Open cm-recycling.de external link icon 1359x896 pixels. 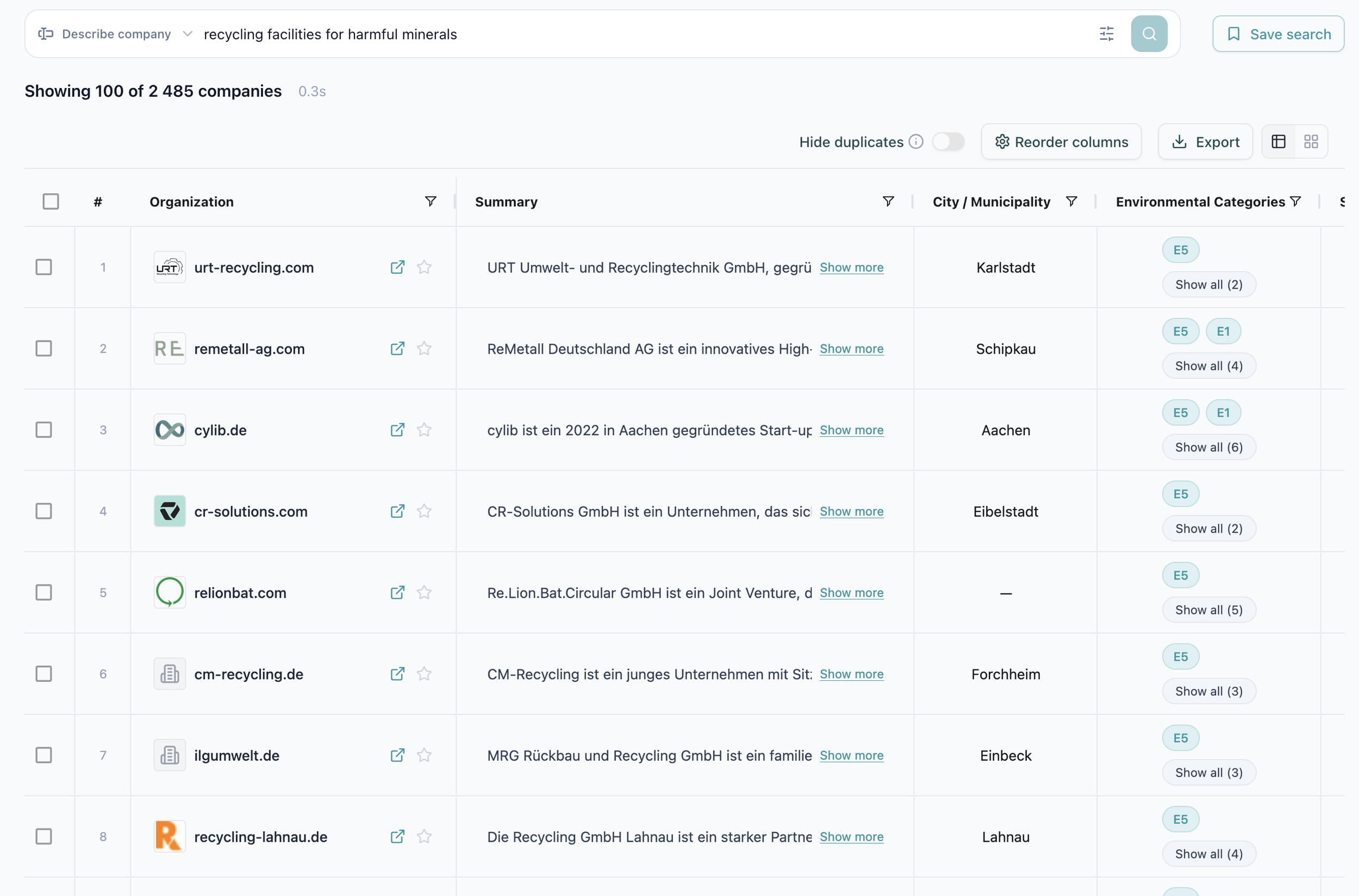pyautogui.click(x=397, y=674)
